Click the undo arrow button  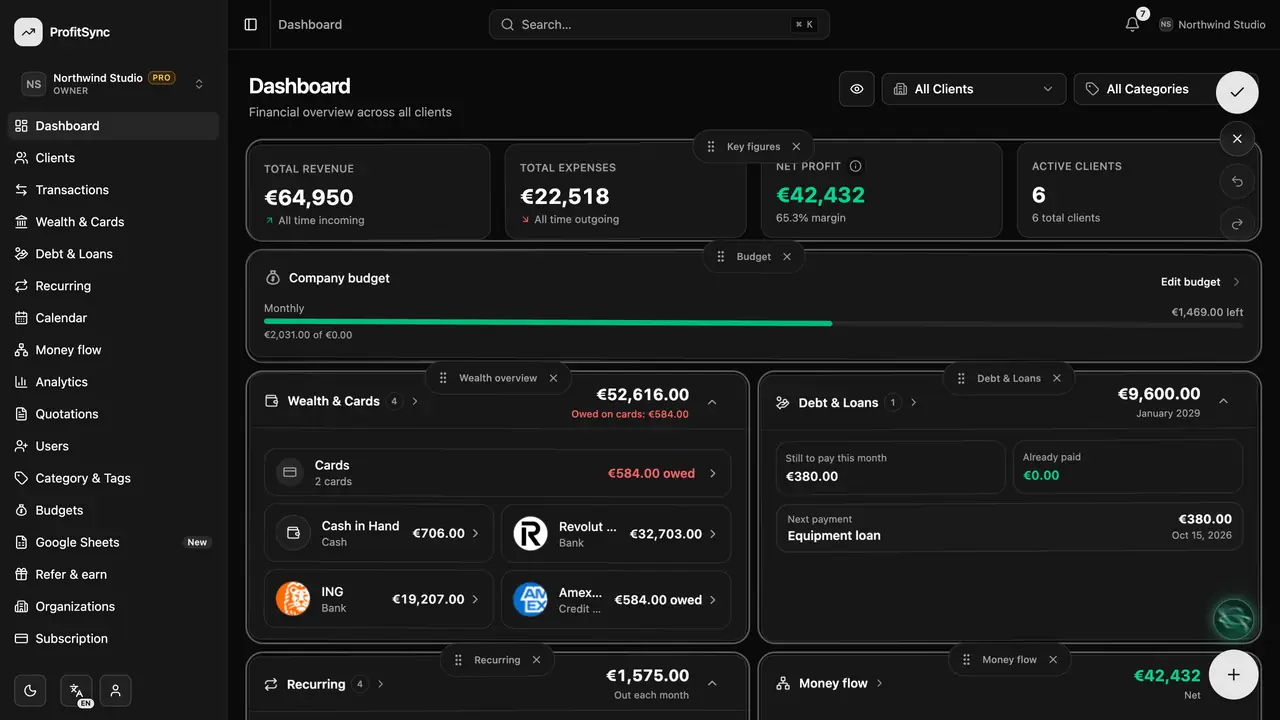pos(1237,181)
